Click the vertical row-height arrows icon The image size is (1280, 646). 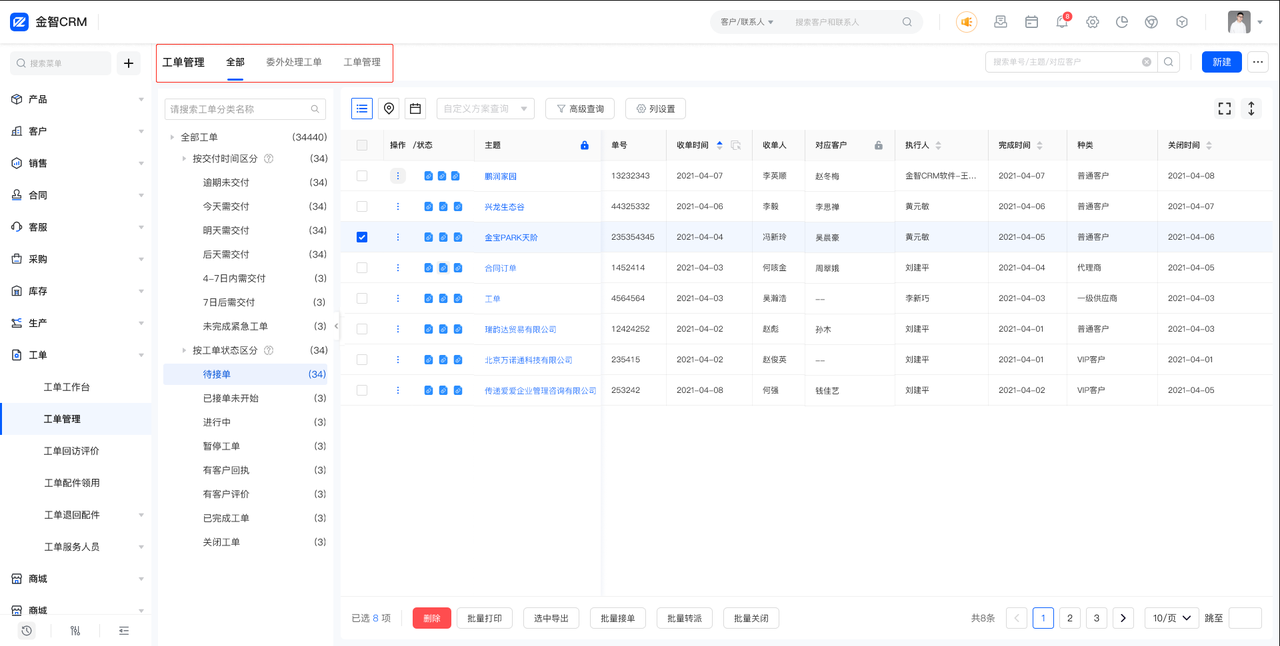1251,109
